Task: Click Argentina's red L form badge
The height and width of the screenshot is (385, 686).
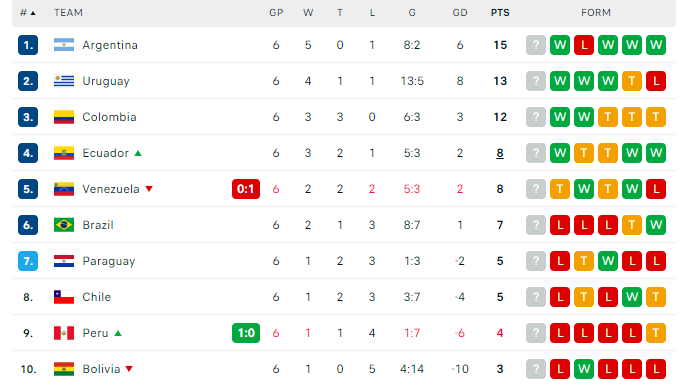Action: 584,45
